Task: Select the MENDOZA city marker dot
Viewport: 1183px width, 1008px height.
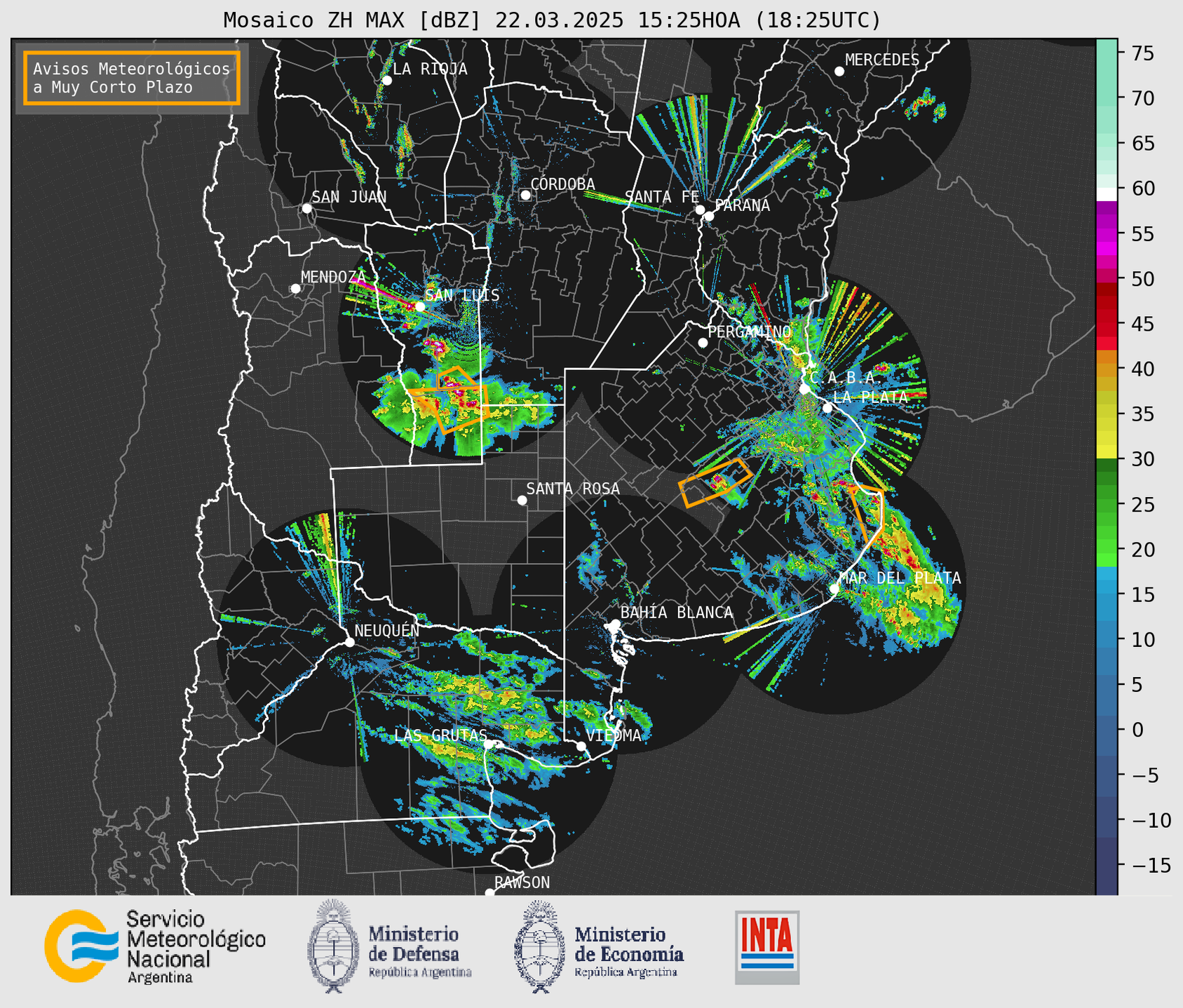Action: 295,289
